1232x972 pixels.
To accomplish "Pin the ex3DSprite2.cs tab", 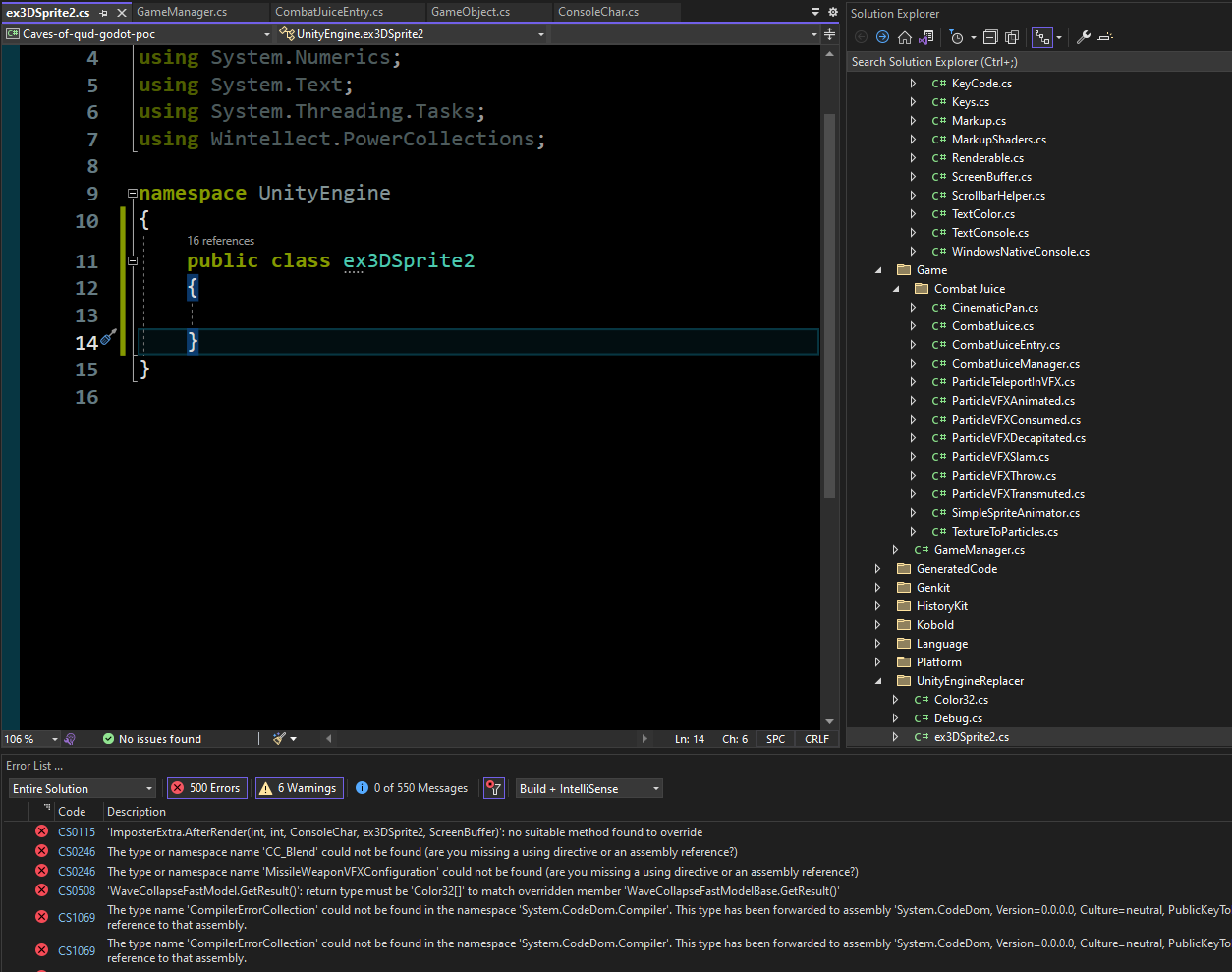I will click(x=104, y=13).
